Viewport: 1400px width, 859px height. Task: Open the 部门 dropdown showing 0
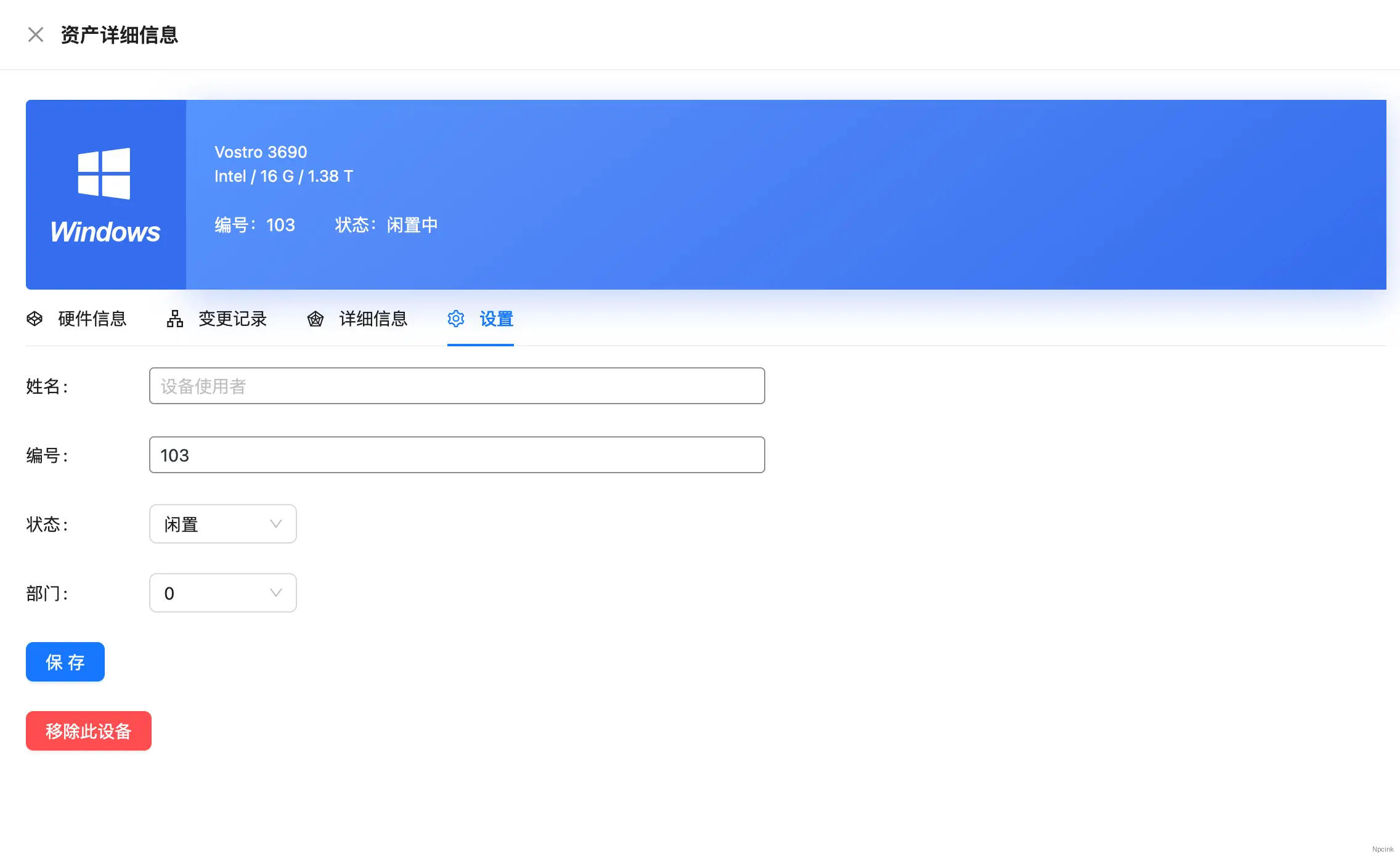tap(223, 593)
